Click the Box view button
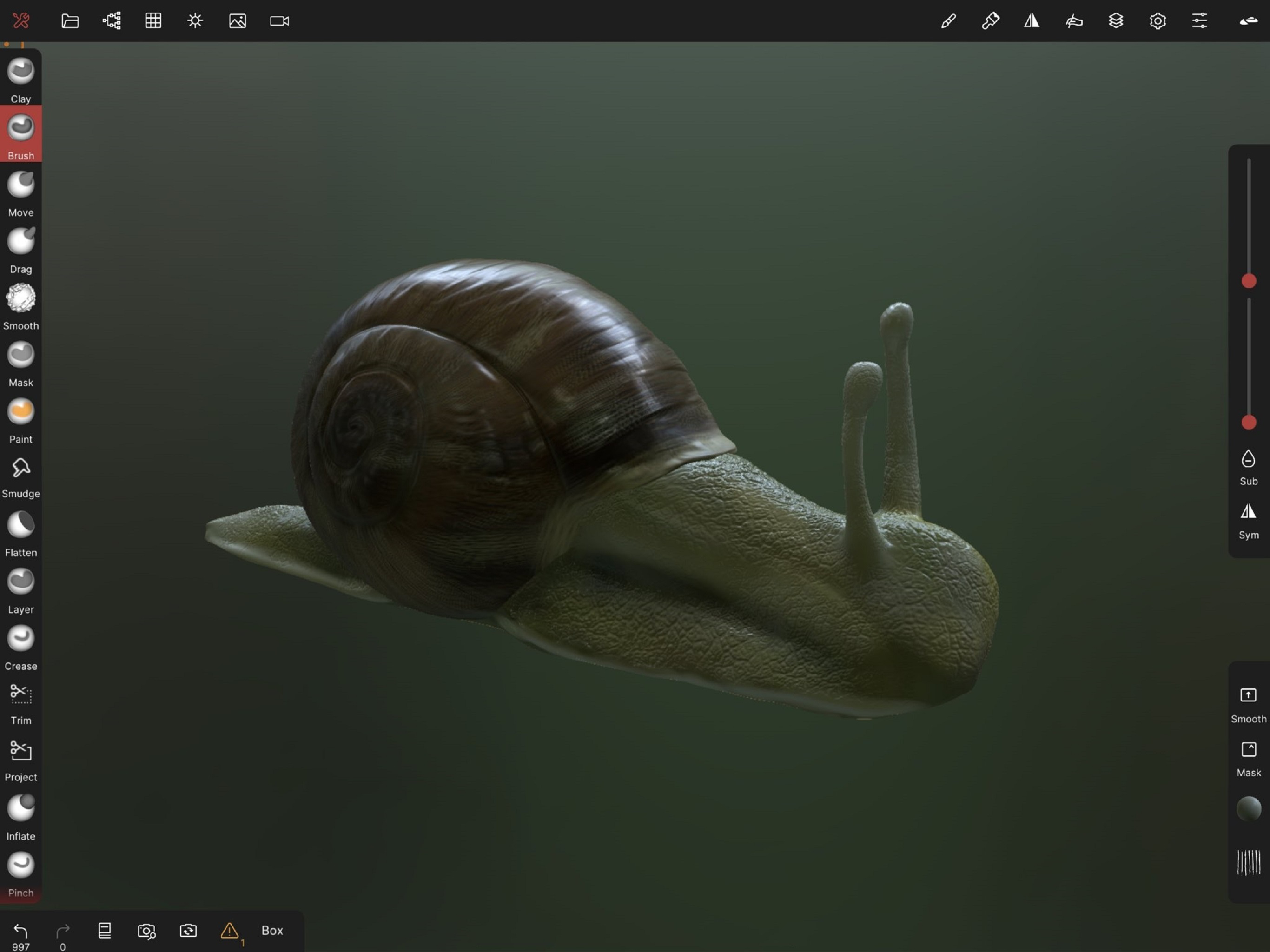The image size is (1270, 952). click(272, 930)
